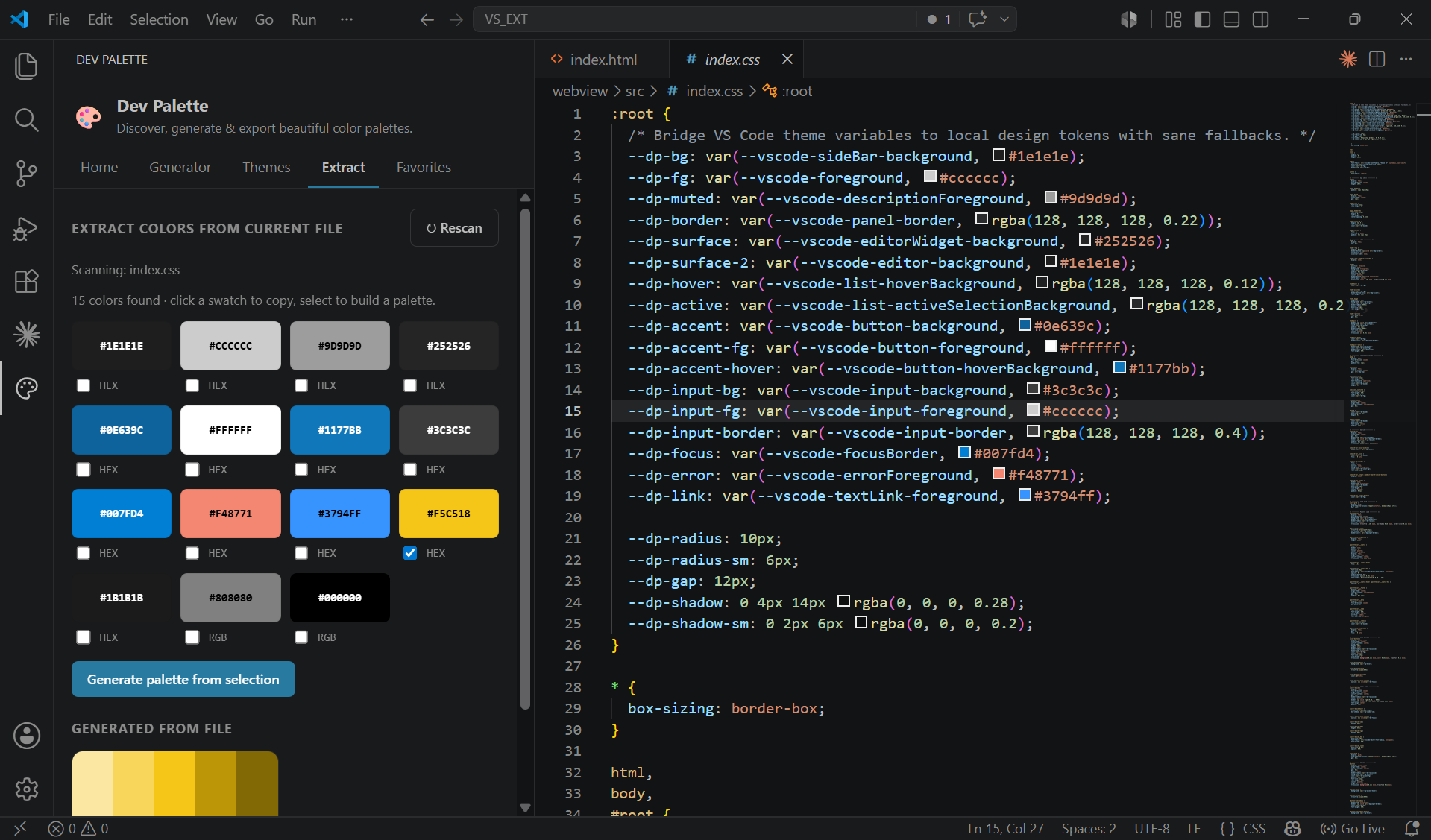The height and width of the screenshot is (840, 1431).
Task: Open remote window icon in status bar
Action: pyautogui.click(x=19, y=828)
